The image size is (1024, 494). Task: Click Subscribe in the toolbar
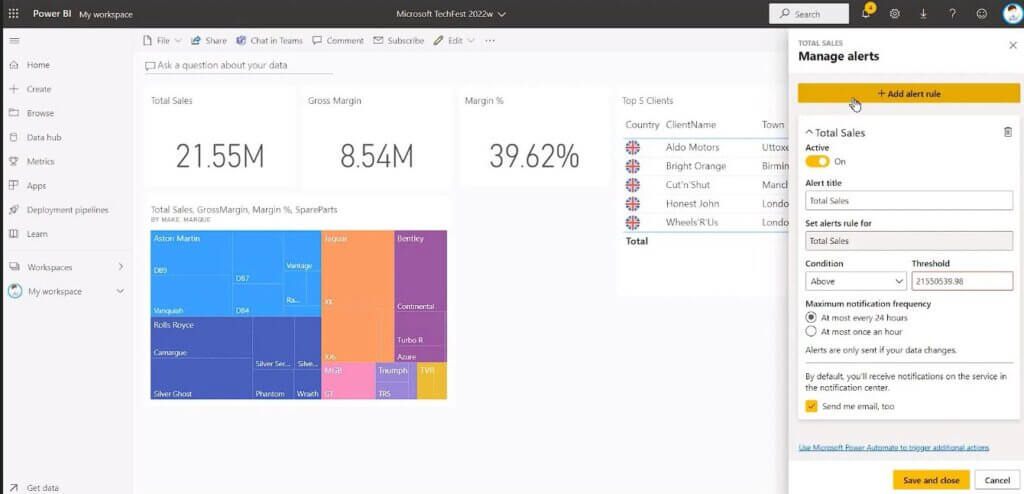pyautogui.click(x=398, y=41)
